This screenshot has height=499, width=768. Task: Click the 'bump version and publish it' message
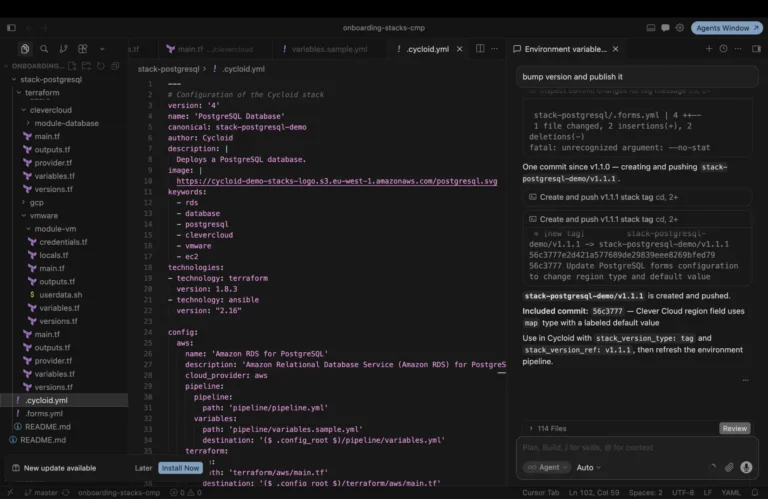[x=637, y=77]
